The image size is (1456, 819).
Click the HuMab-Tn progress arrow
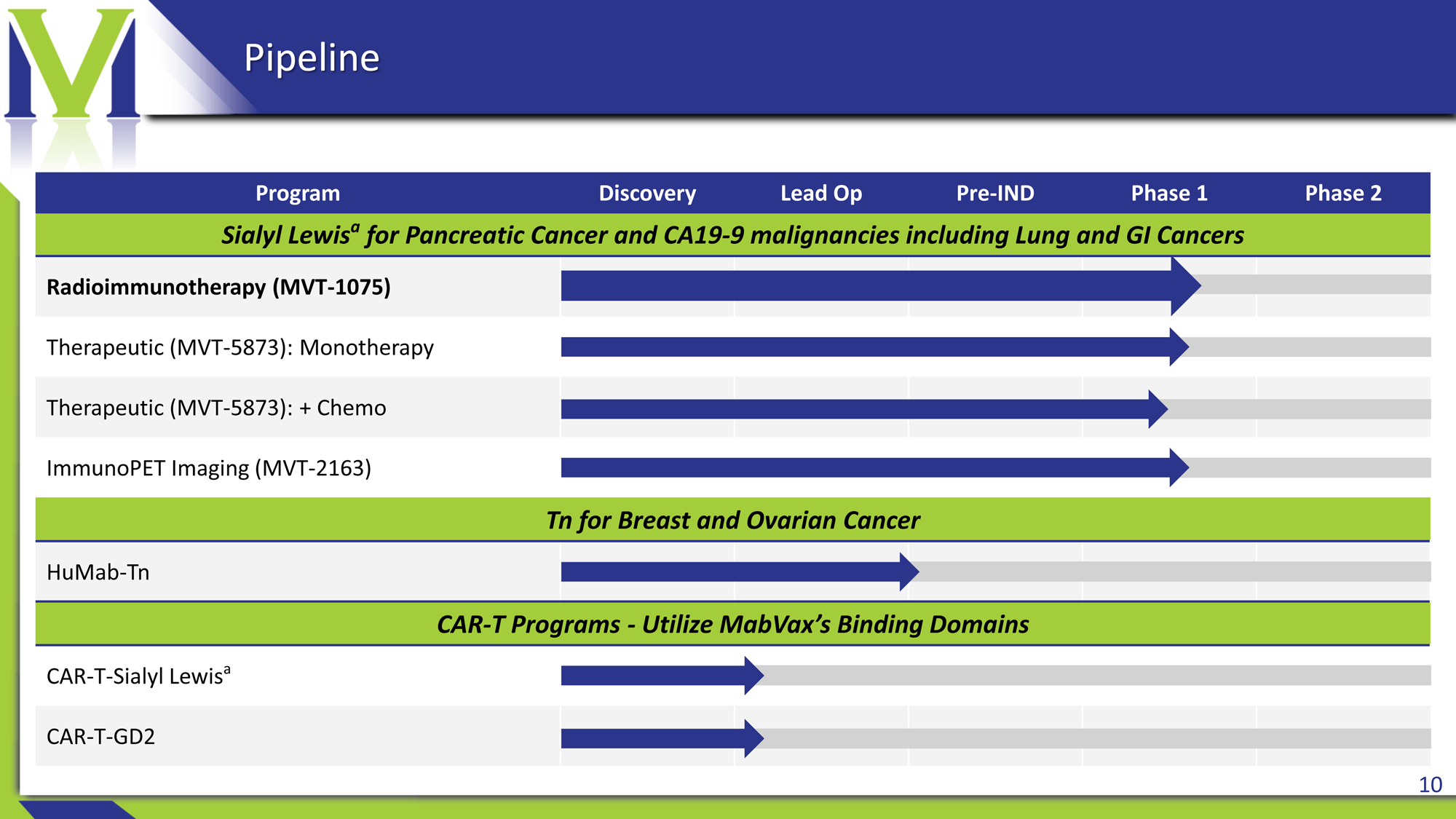740,571
